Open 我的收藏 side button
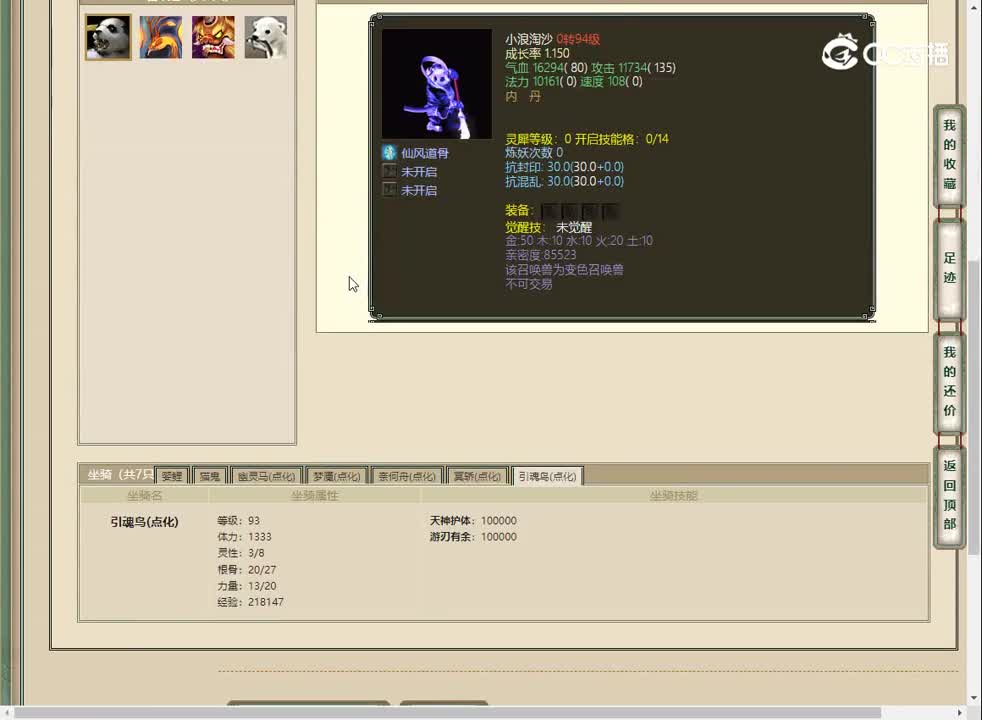This screenshot has width=982, height=720. tap(949, 155)
